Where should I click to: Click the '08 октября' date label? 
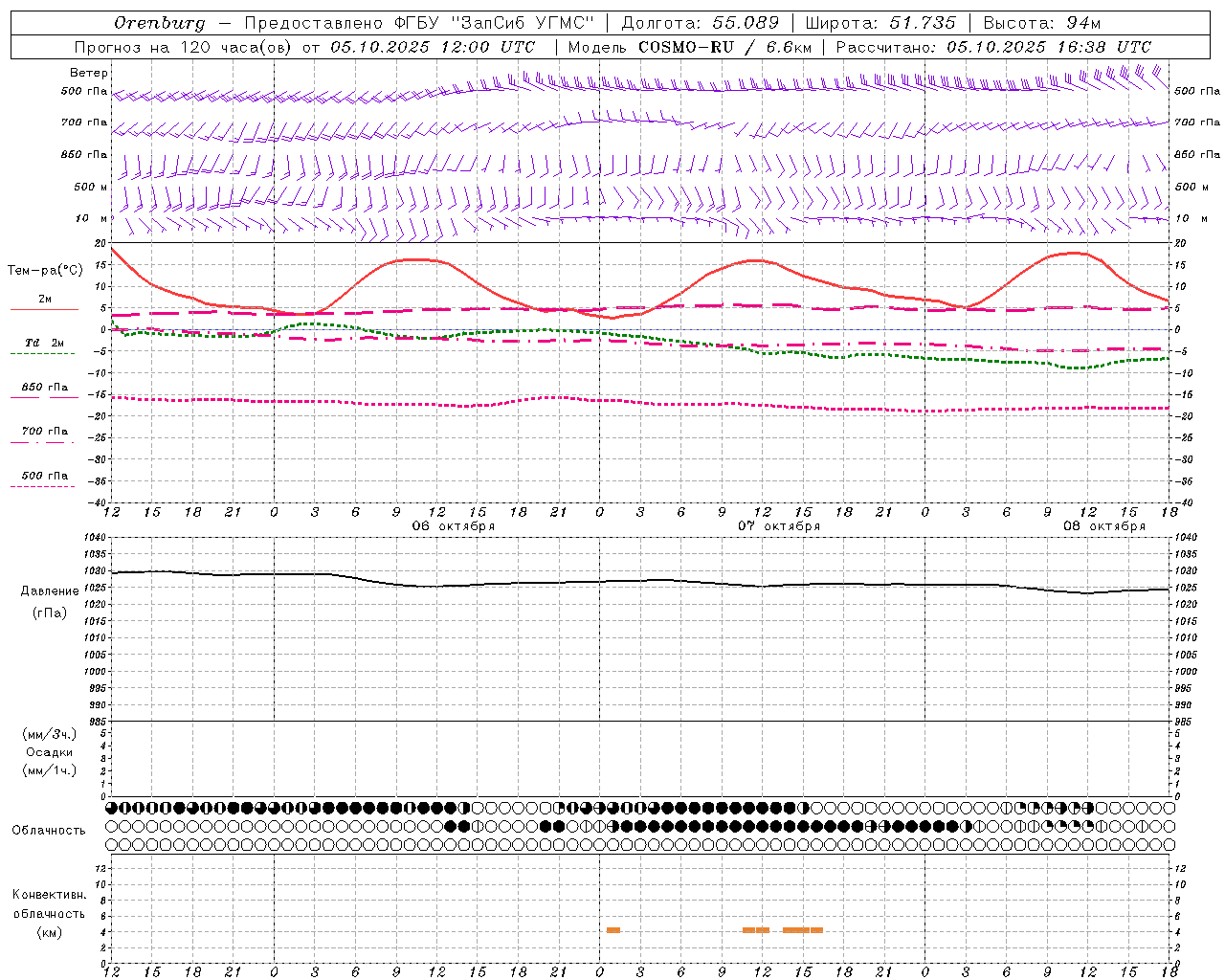(x=1104, y=526)
